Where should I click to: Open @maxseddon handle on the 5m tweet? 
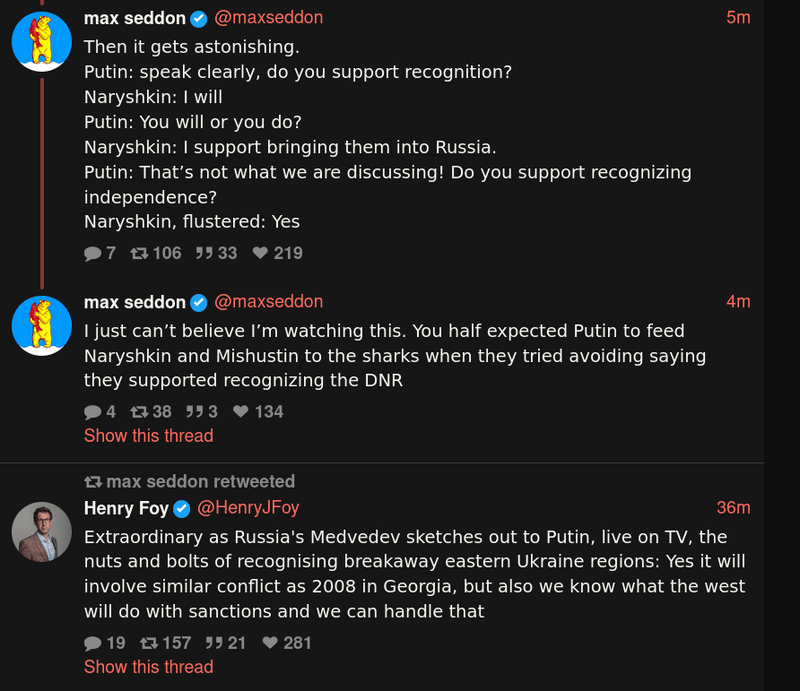[268, 18]
